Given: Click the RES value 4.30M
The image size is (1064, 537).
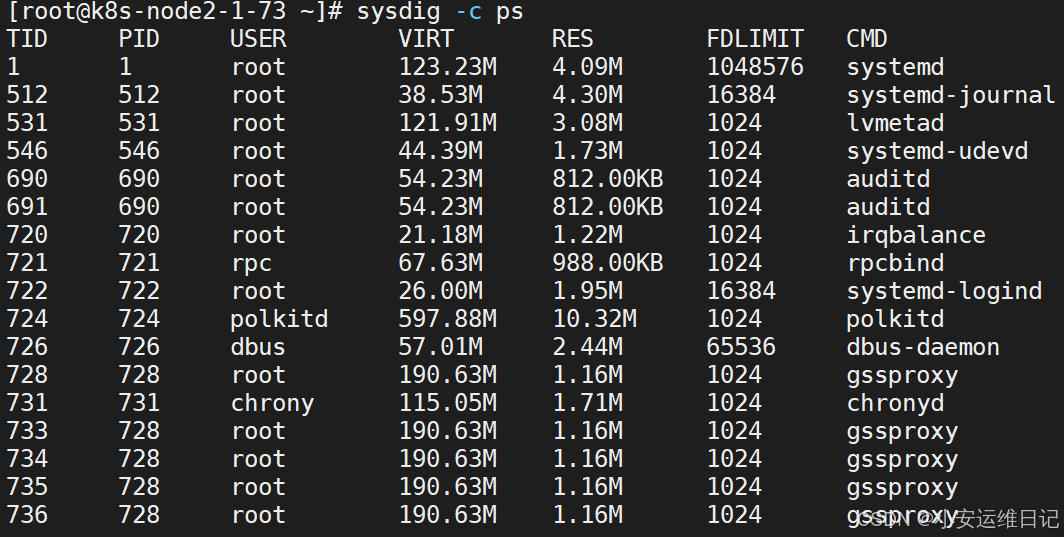Looking at the screenshot, I should point(587,95).
